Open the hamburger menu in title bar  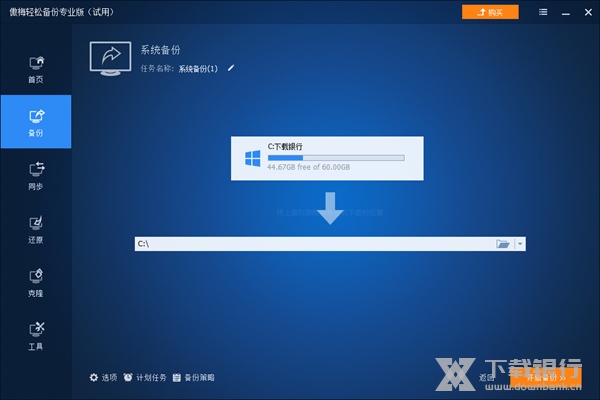click(543, 12)
